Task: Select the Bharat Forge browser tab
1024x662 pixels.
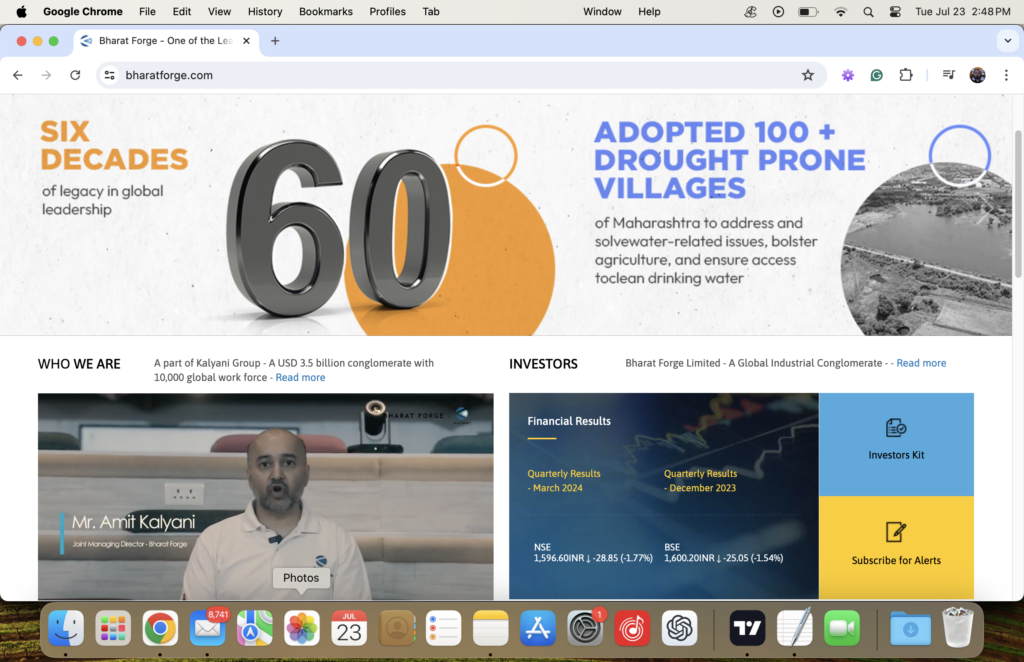Action: pos(160,41)
